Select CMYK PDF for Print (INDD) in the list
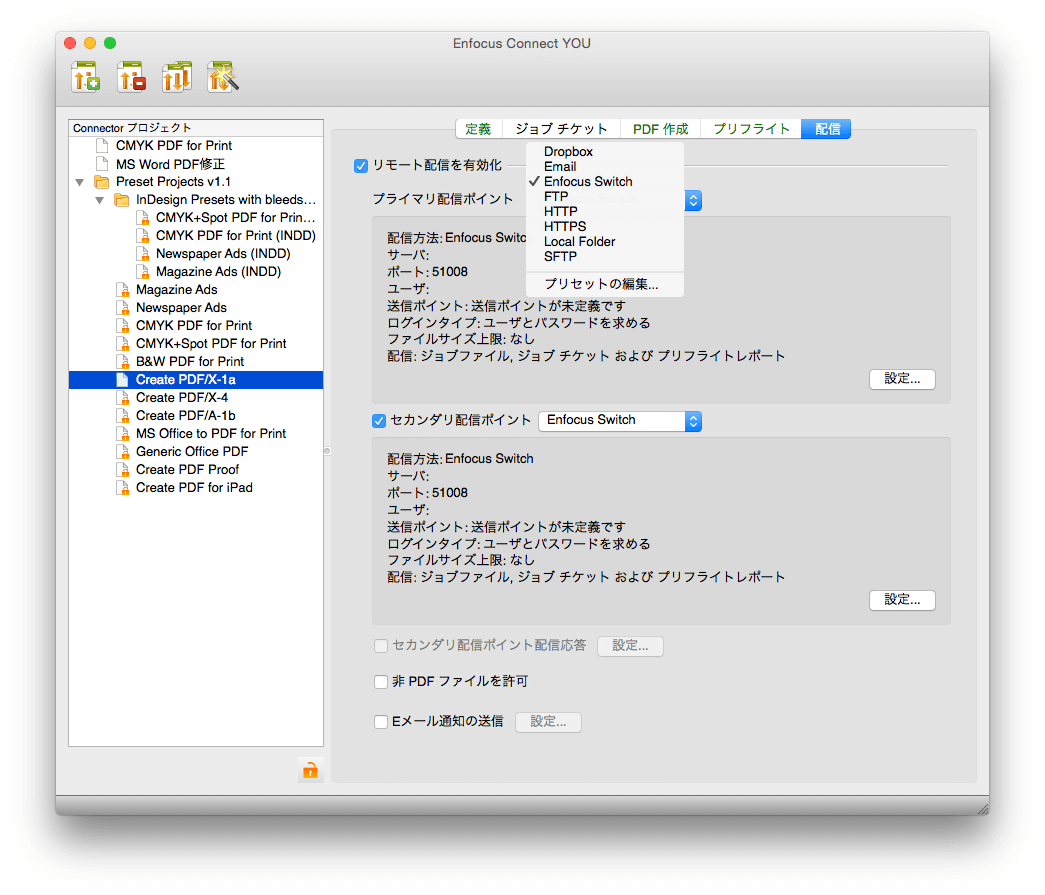This screenshot has height=895, width=1045. [x=196, y=236]
